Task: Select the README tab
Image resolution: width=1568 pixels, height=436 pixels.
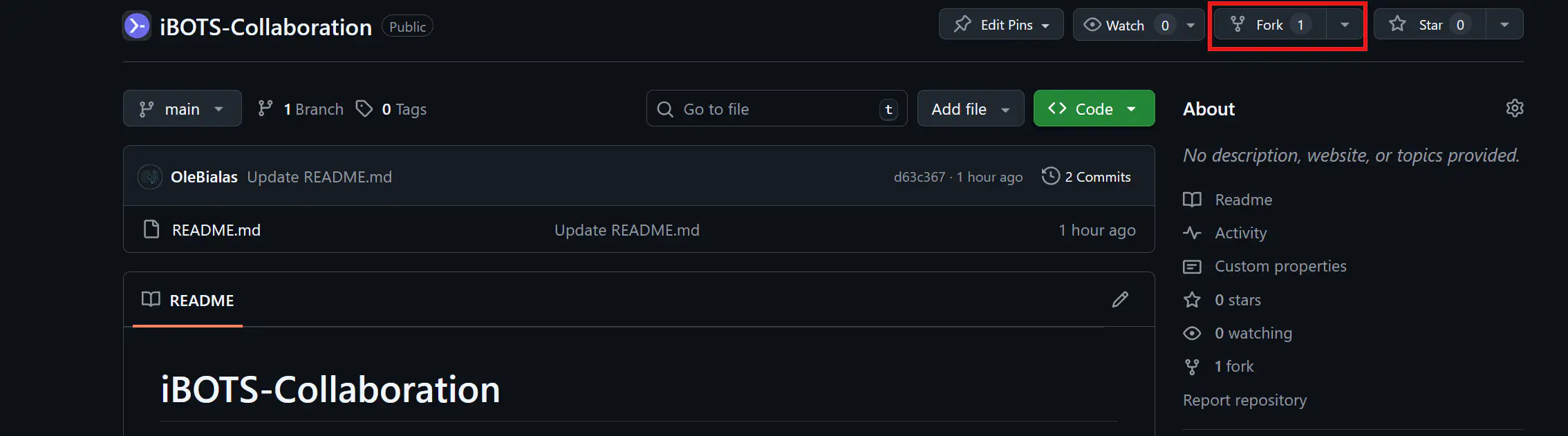Action: (x=188, y=301)
